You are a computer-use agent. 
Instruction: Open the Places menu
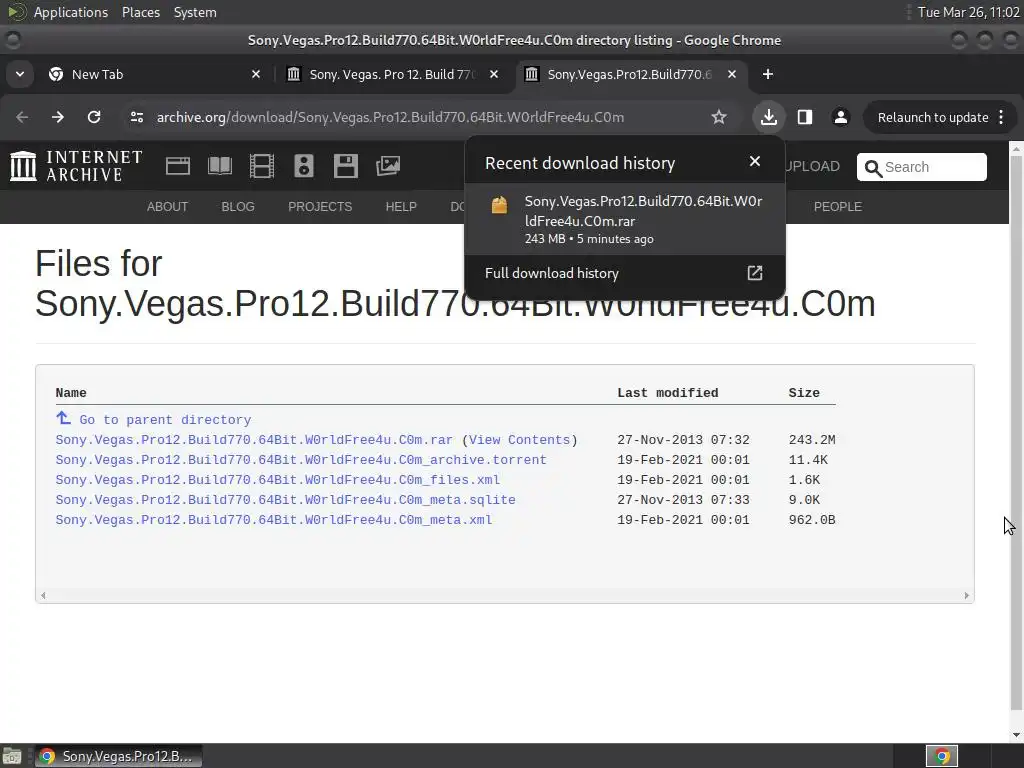click(140, 12)
